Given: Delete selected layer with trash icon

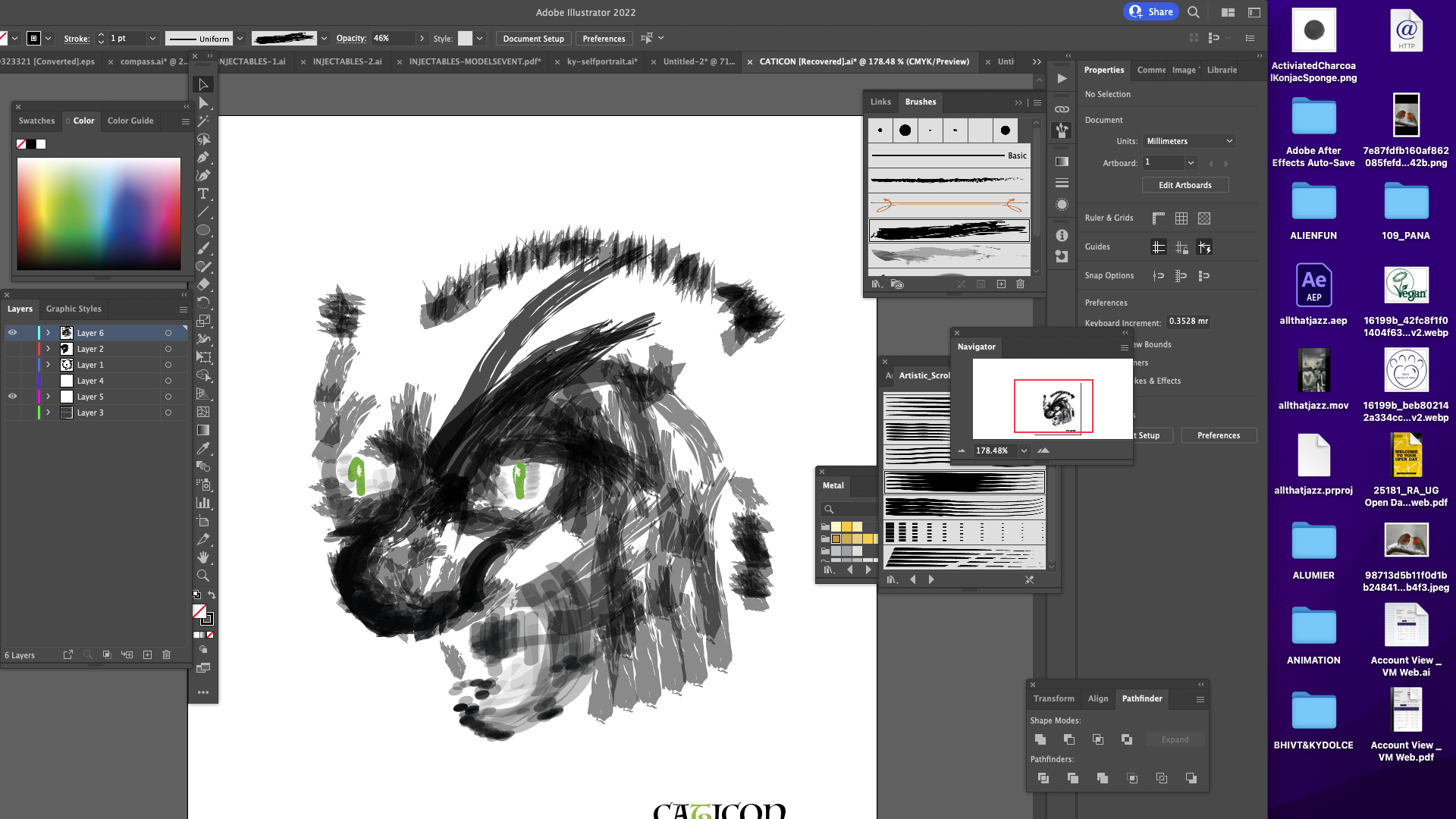Looking at the screenshot, I should (167, 654).
